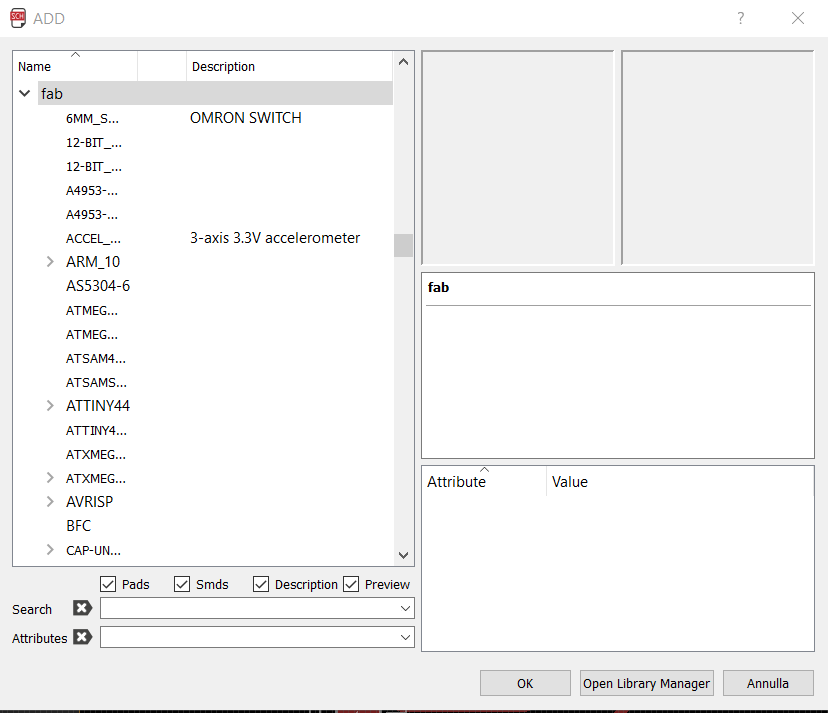Select the fab library row

point(215,93)
